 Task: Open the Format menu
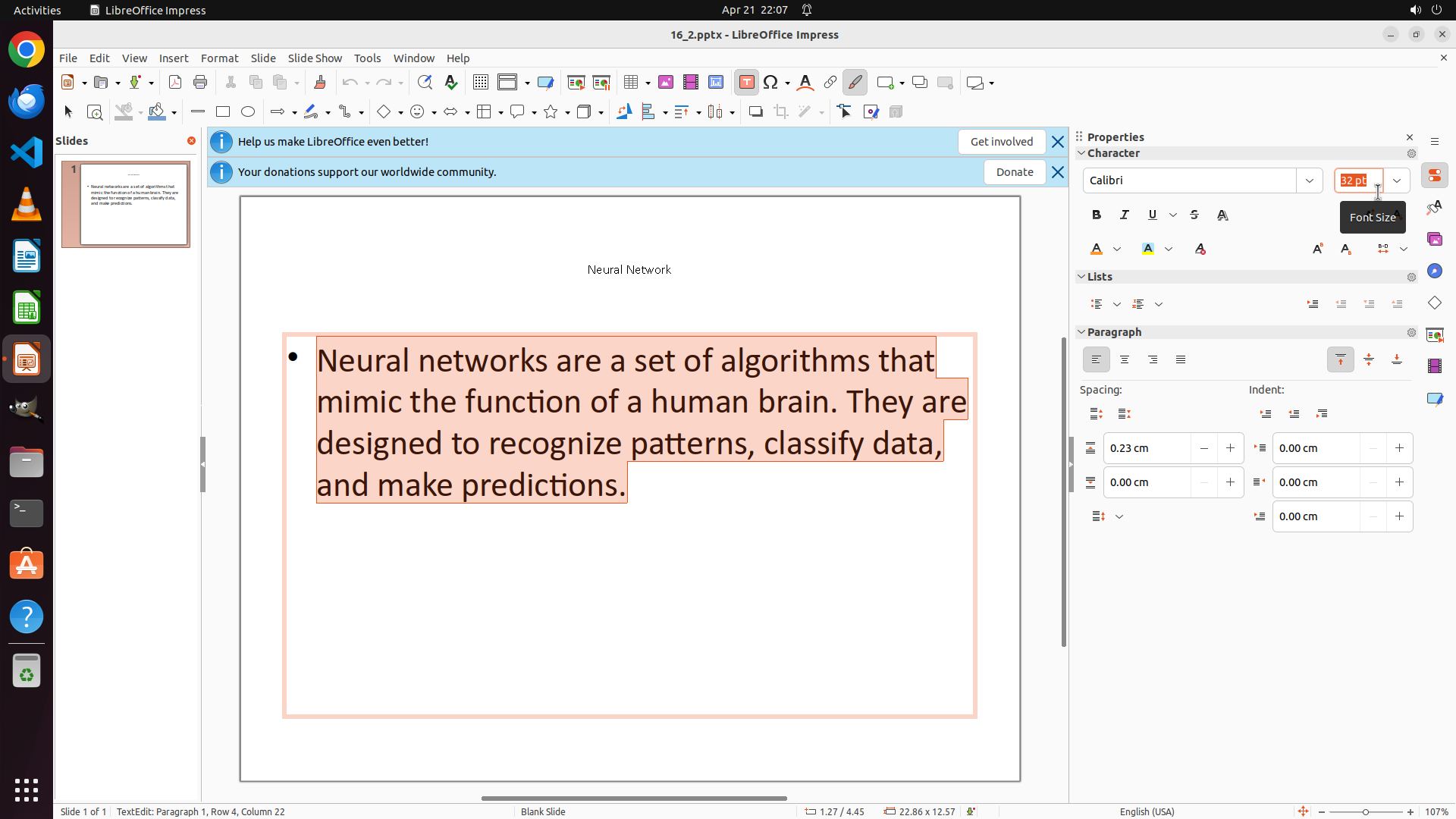[219, 58]
